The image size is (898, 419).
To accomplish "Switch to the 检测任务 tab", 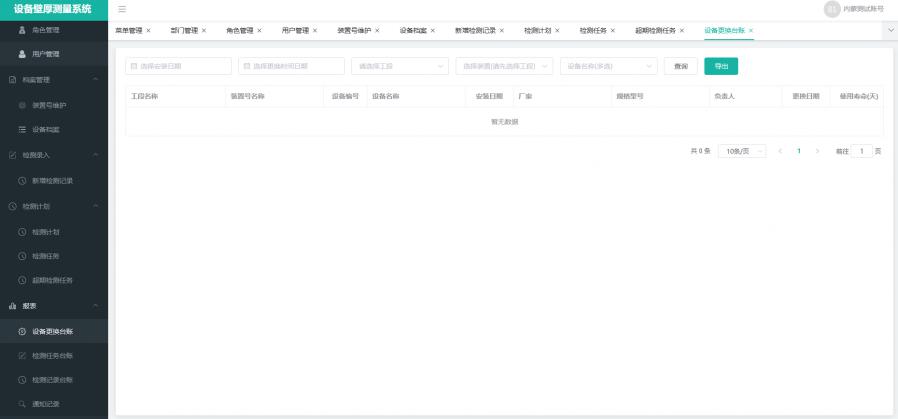I will [593, 30].
